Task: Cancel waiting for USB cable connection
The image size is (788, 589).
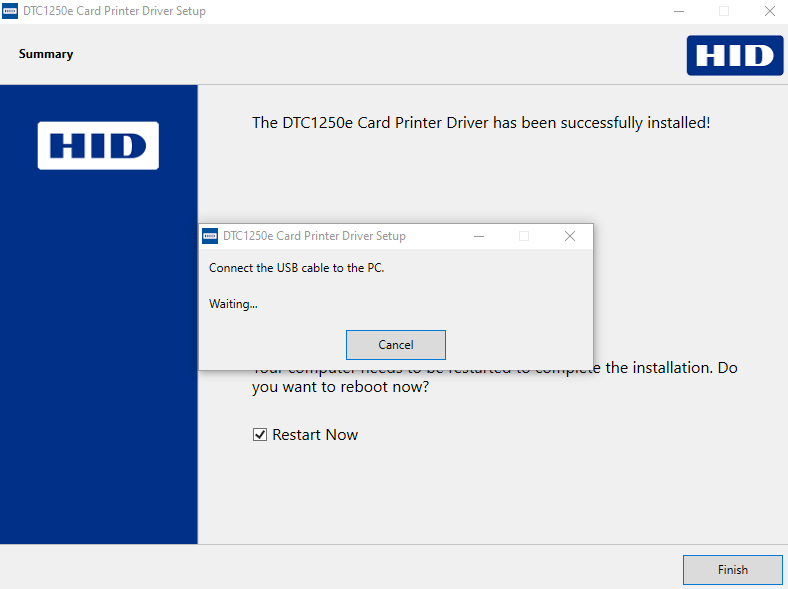Action: [x=396, y=345]
